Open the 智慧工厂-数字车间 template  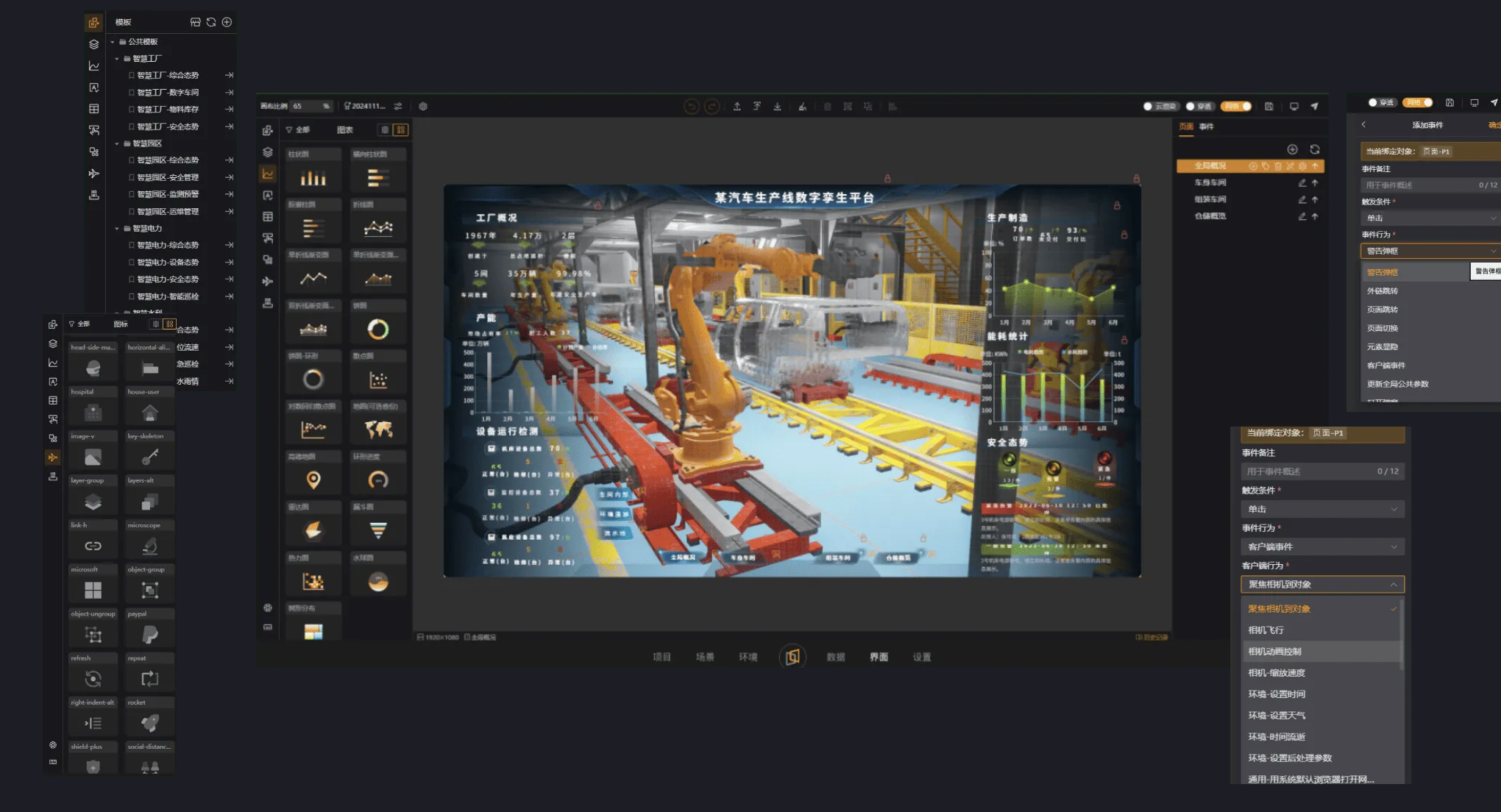tap(168, 93)
